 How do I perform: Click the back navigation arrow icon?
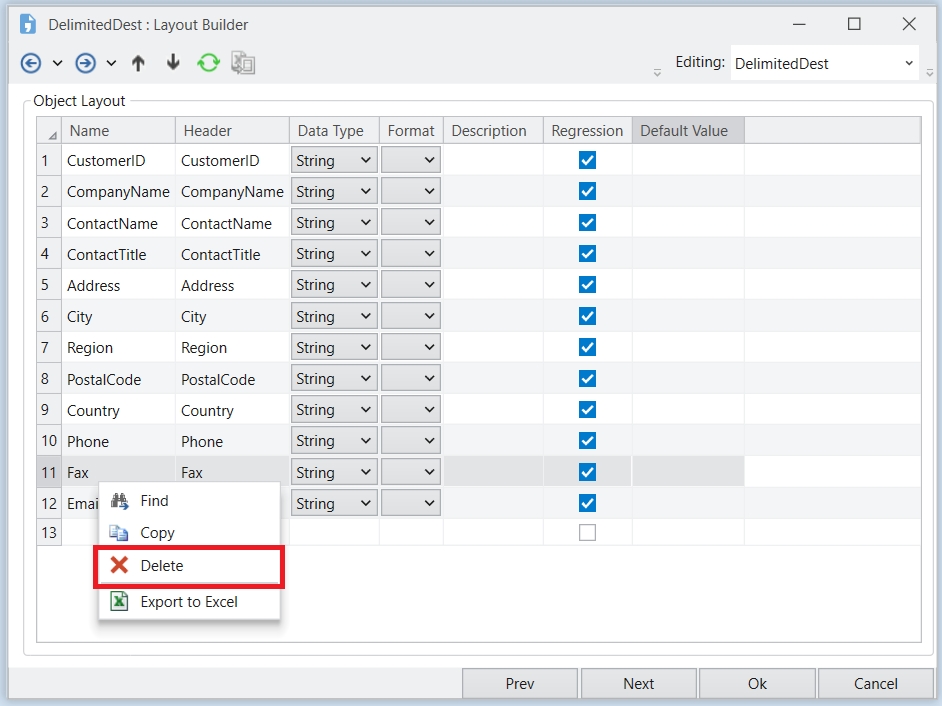coord(31,63)
